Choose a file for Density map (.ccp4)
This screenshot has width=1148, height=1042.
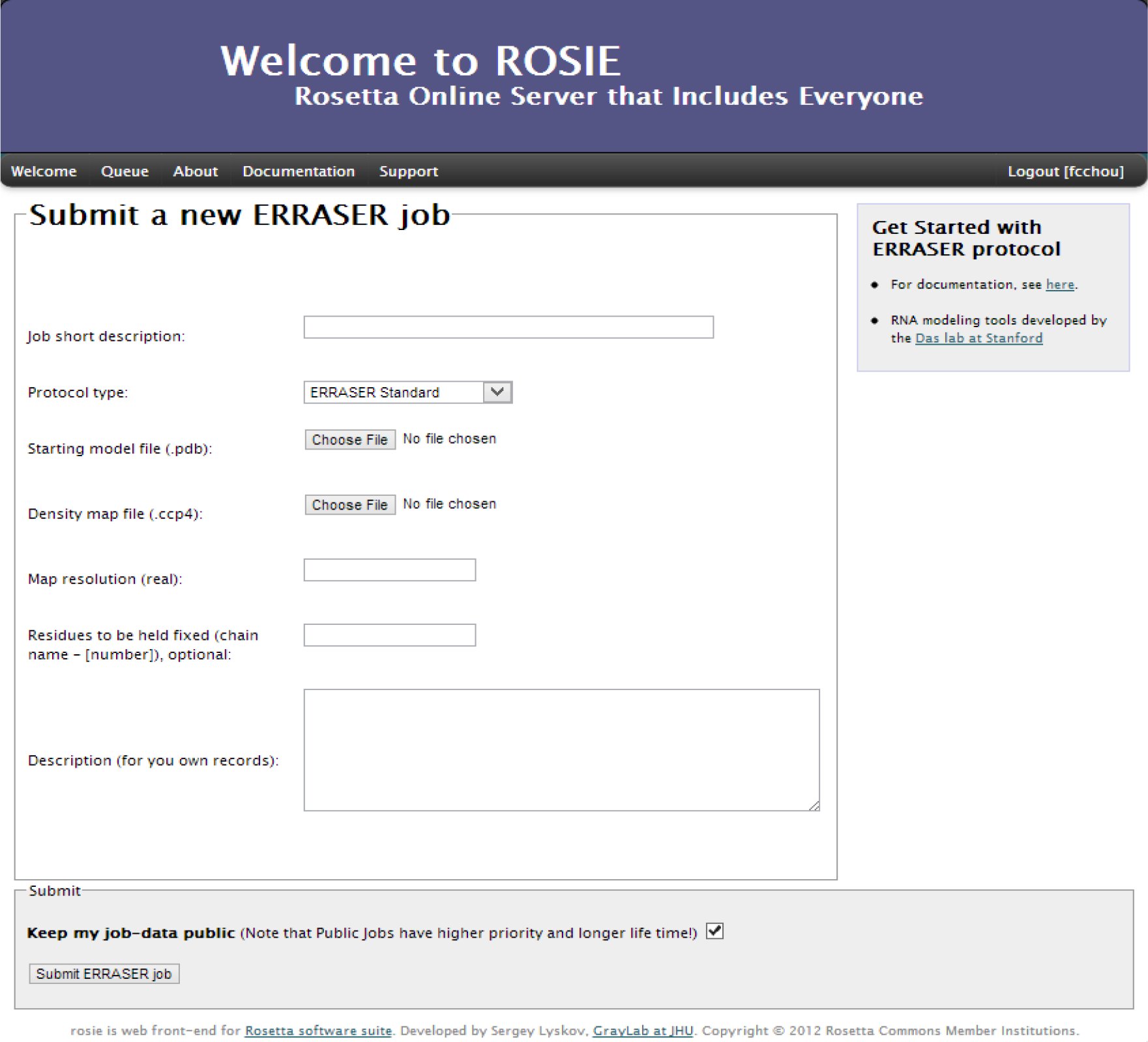click(350, 505)
